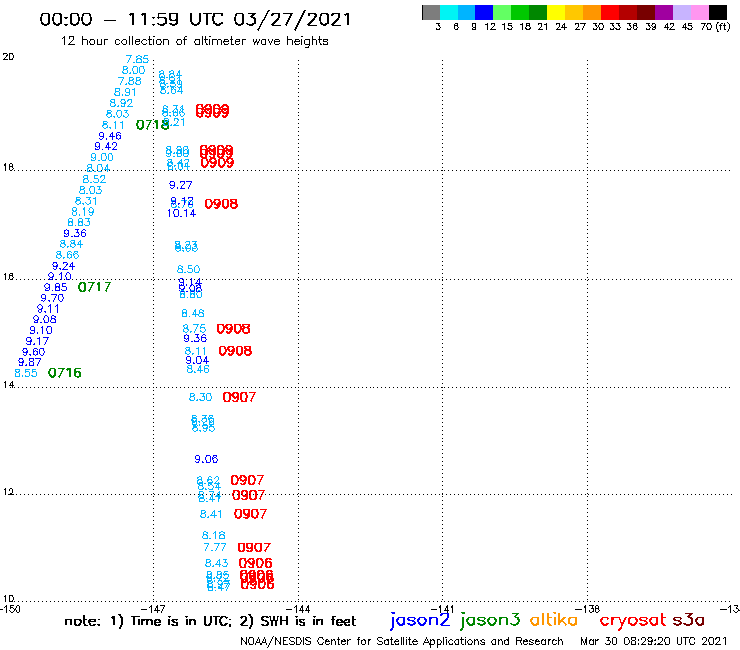This screenshot has height=650, width=740.
Task: Click the cyan swatch in the wave height legend
Action: click(x=449, y=12)
